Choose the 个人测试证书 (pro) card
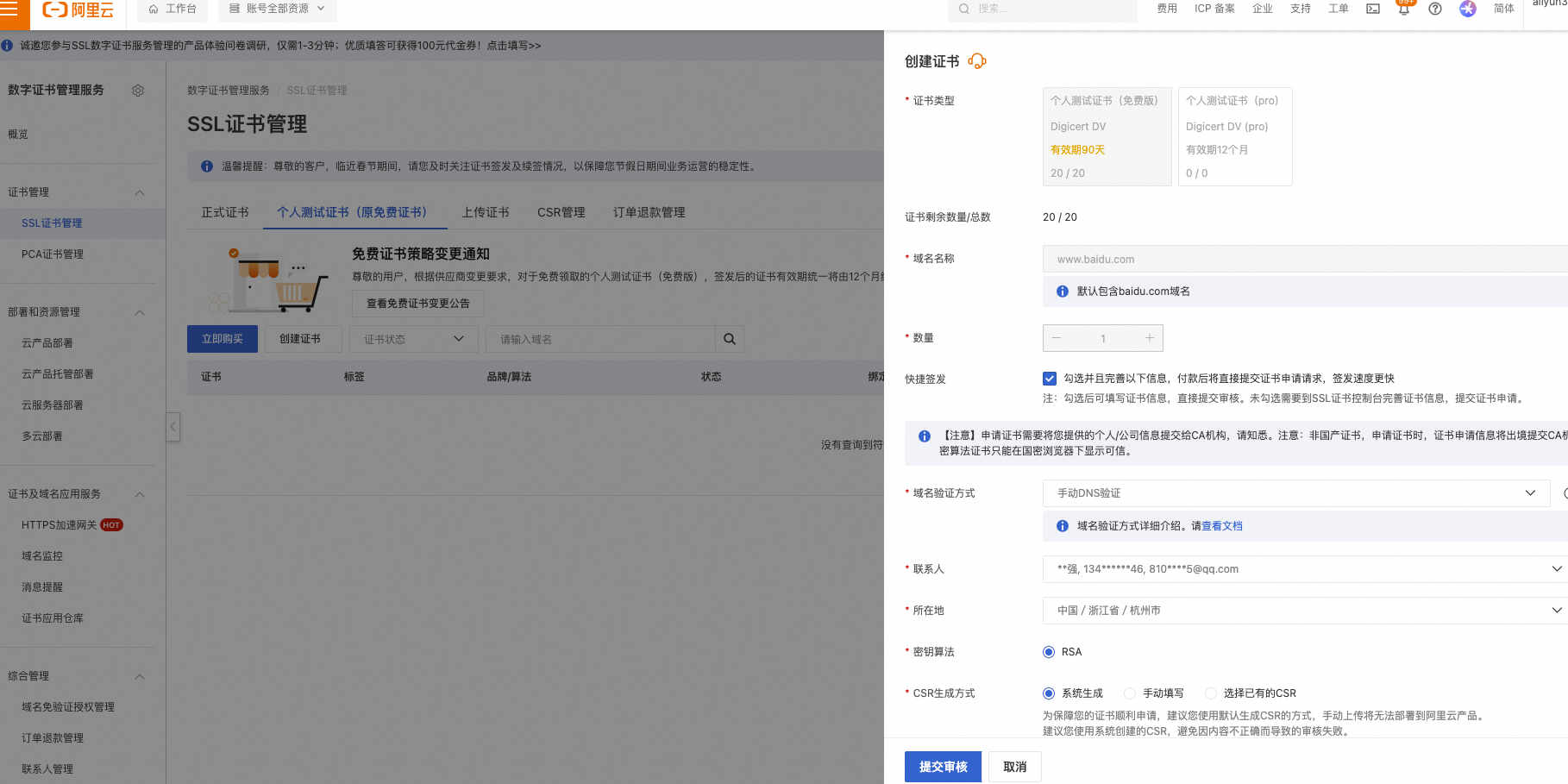Viewport: 1568px width, 784px height. [x=1235, y=136]
